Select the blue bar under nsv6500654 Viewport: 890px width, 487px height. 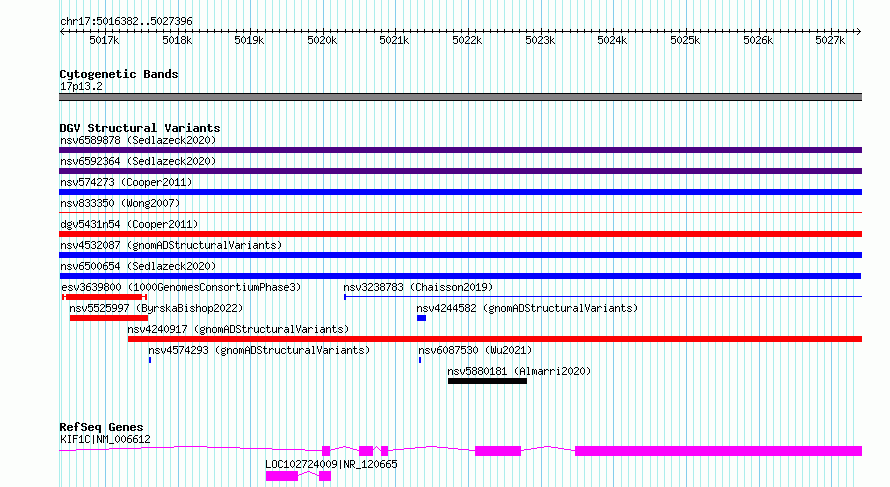460,276
